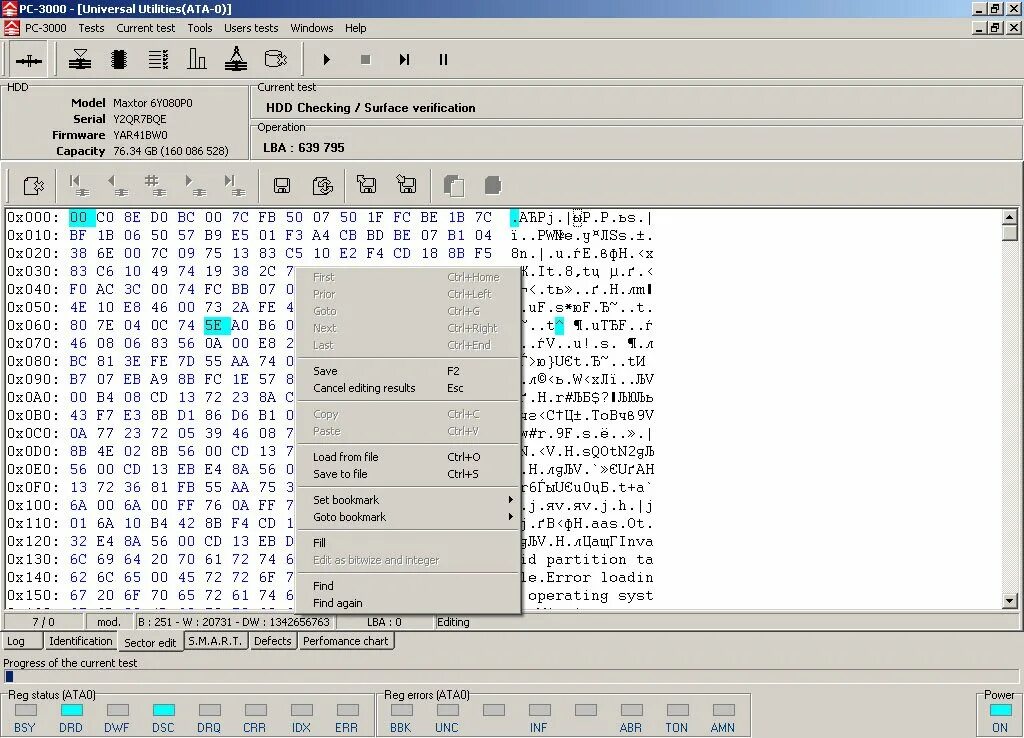Open the S.M.A.R.T. tab
The height and width of the screenshot is (738, 1024).
pyautogui.click(x=215, y=641)
